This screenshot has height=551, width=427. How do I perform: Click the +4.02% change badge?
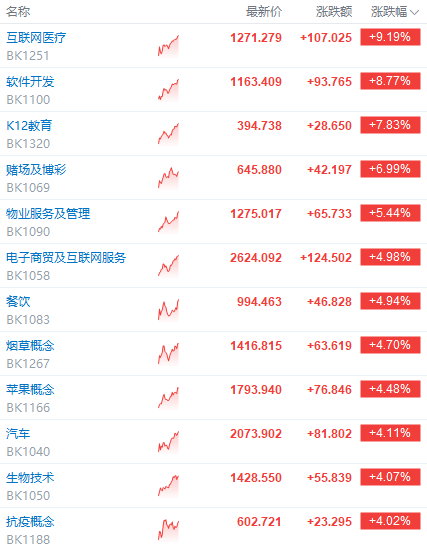tap(390, 521)
